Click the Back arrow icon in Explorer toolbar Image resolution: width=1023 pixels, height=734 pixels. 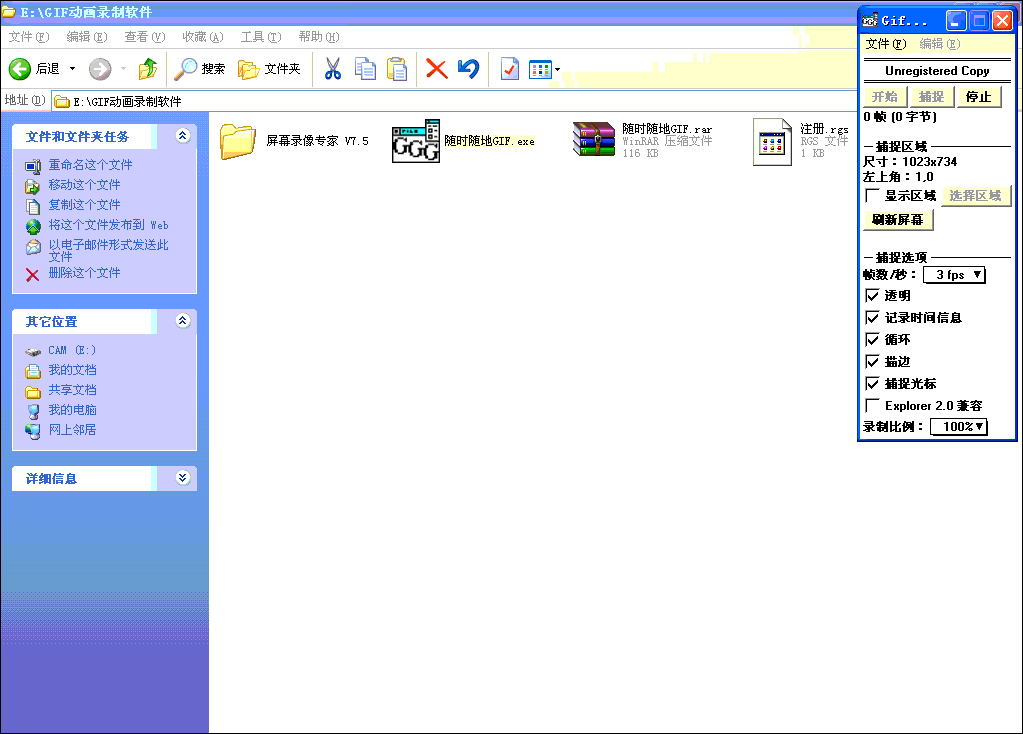(20, 69)
